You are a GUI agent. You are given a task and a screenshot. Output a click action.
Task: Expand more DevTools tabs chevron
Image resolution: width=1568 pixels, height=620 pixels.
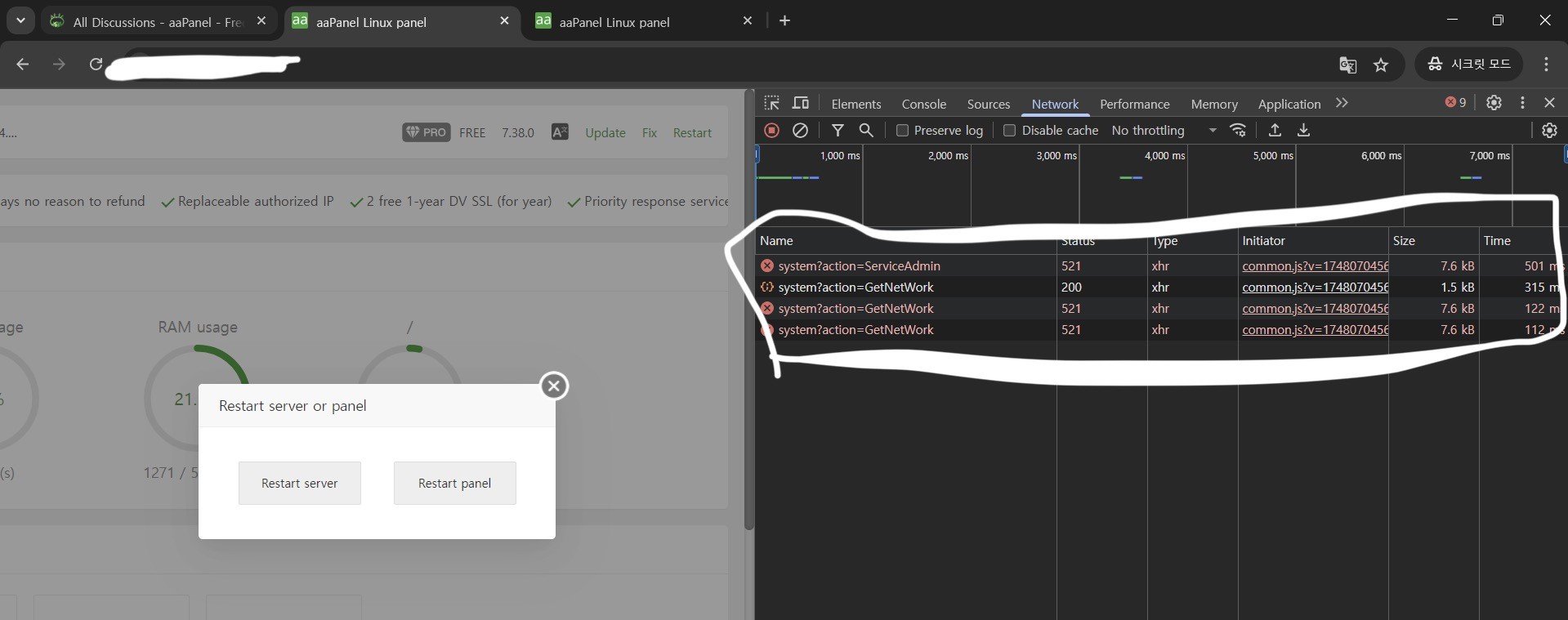1342,103
